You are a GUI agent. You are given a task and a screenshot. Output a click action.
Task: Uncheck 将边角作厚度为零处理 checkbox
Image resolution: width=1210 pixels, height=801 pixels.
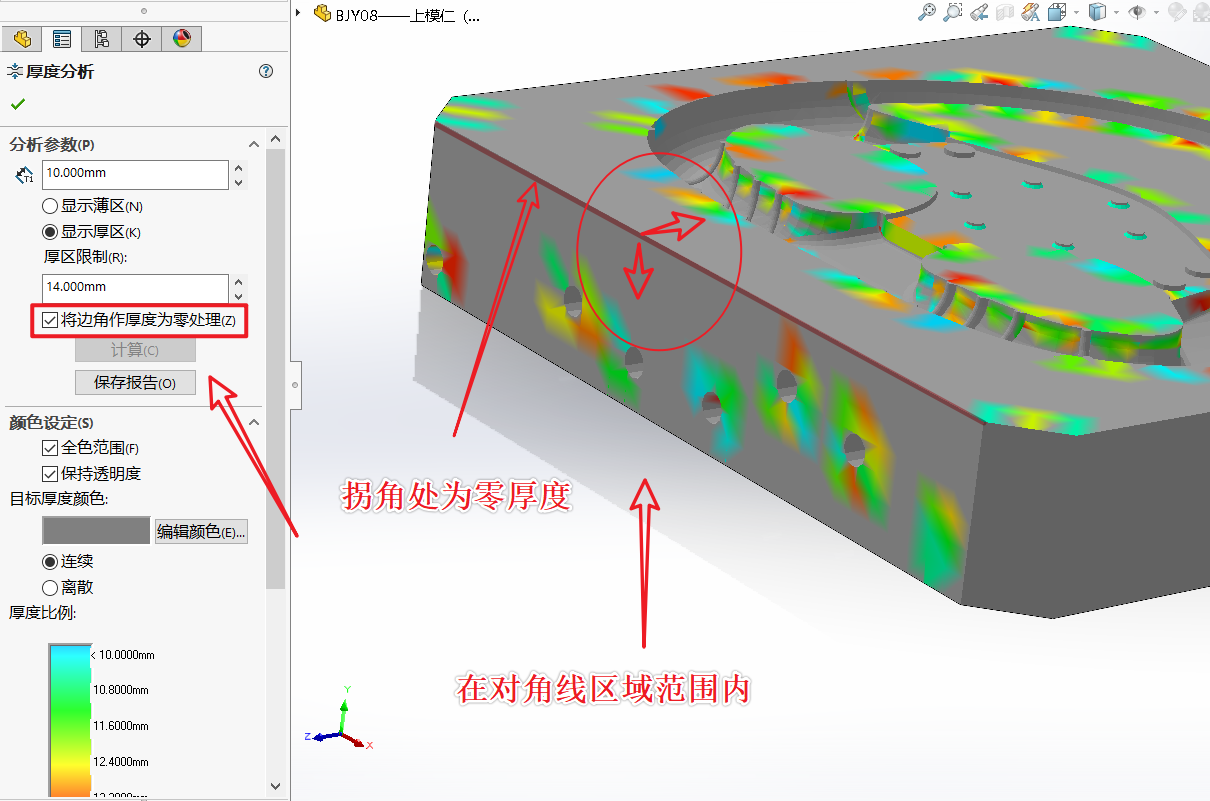pos(50,321)
